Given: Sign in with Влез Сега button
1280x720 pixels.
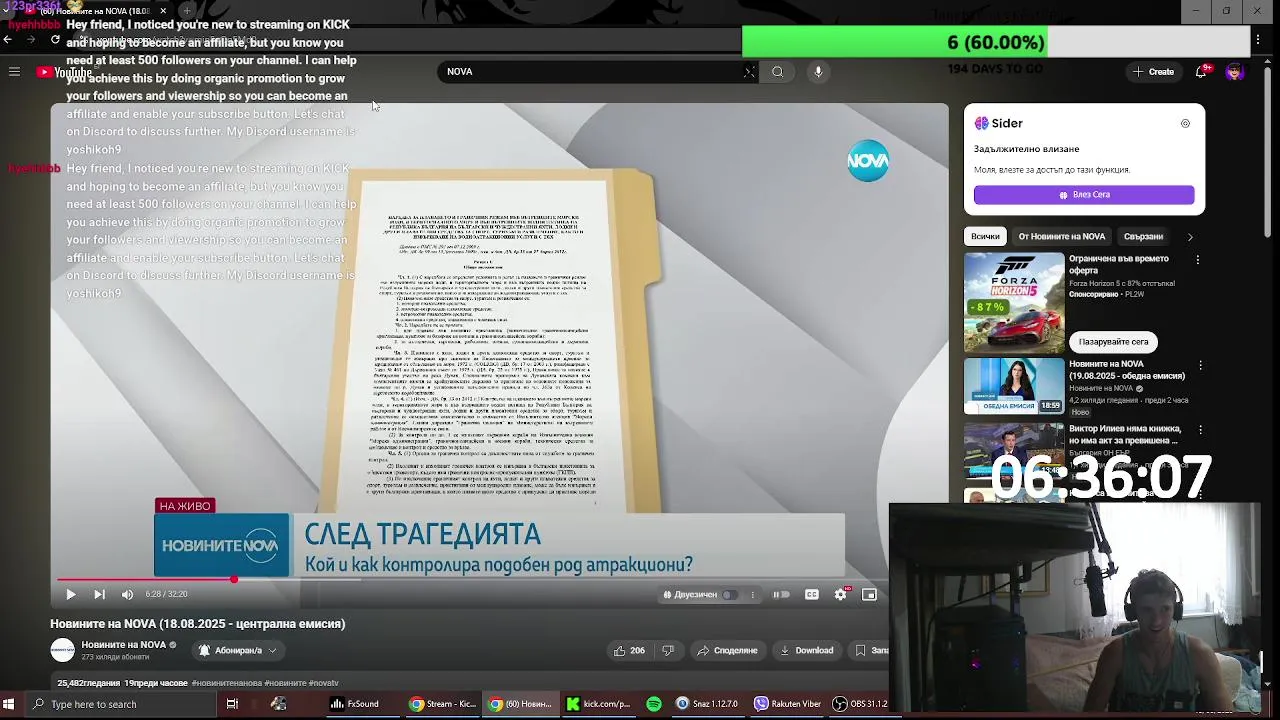Looking at the screenshot, I should 1084,195.
